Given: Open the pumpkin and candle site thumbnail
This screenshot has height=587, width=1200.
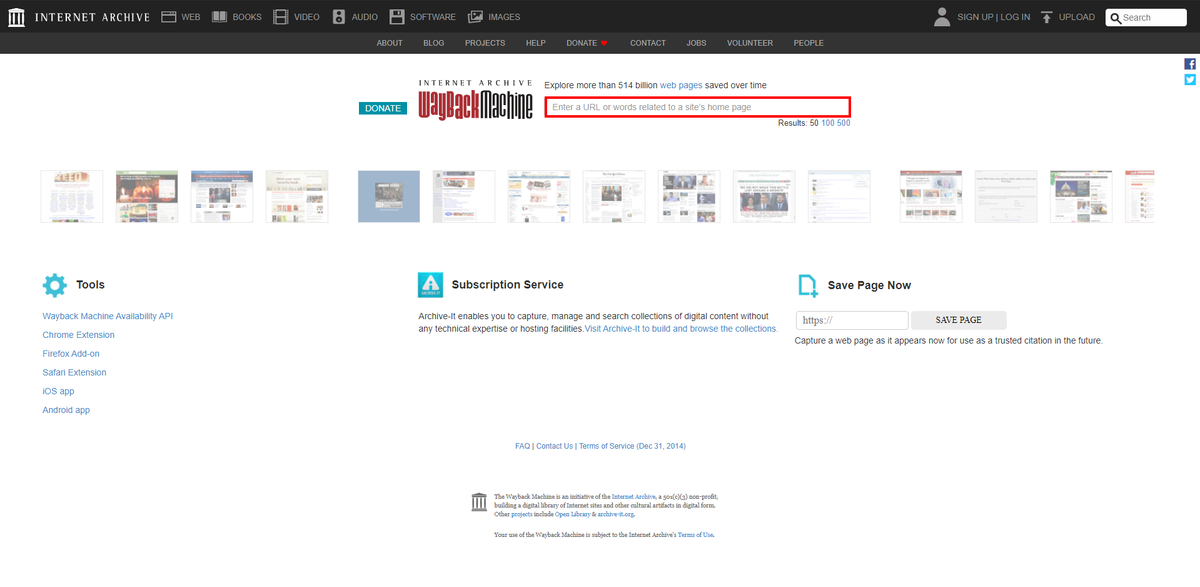Looking at the screenshot, I should pyautogui.click(x=147, y=196).
